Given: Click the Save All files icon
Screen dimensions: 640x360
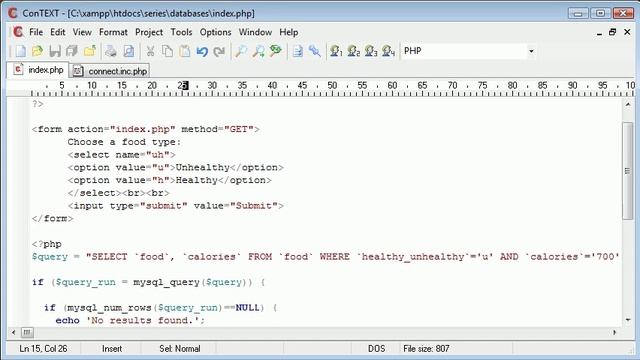Looking at the screenshot, I should 72,51.
